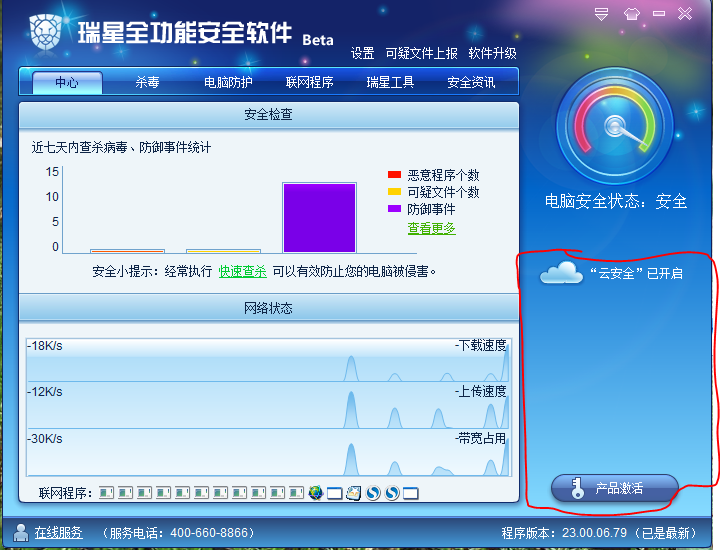This screenshot has width=720, height=550.
Task: Click the blank window icon beside the globe
Action: coord(334,494)
